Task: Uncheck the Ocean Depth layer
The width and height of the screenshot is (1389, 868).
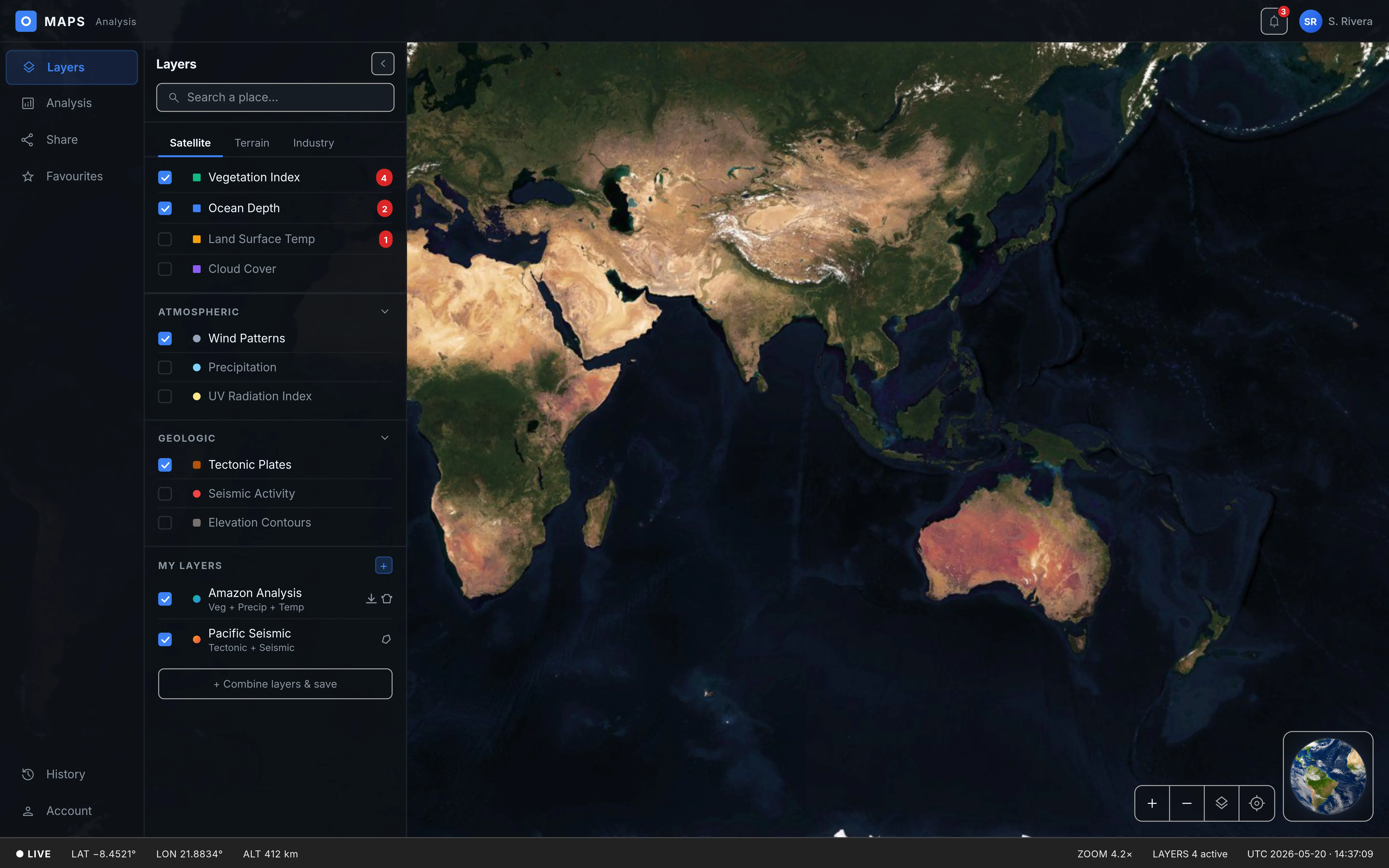Action: pos(165,208)
